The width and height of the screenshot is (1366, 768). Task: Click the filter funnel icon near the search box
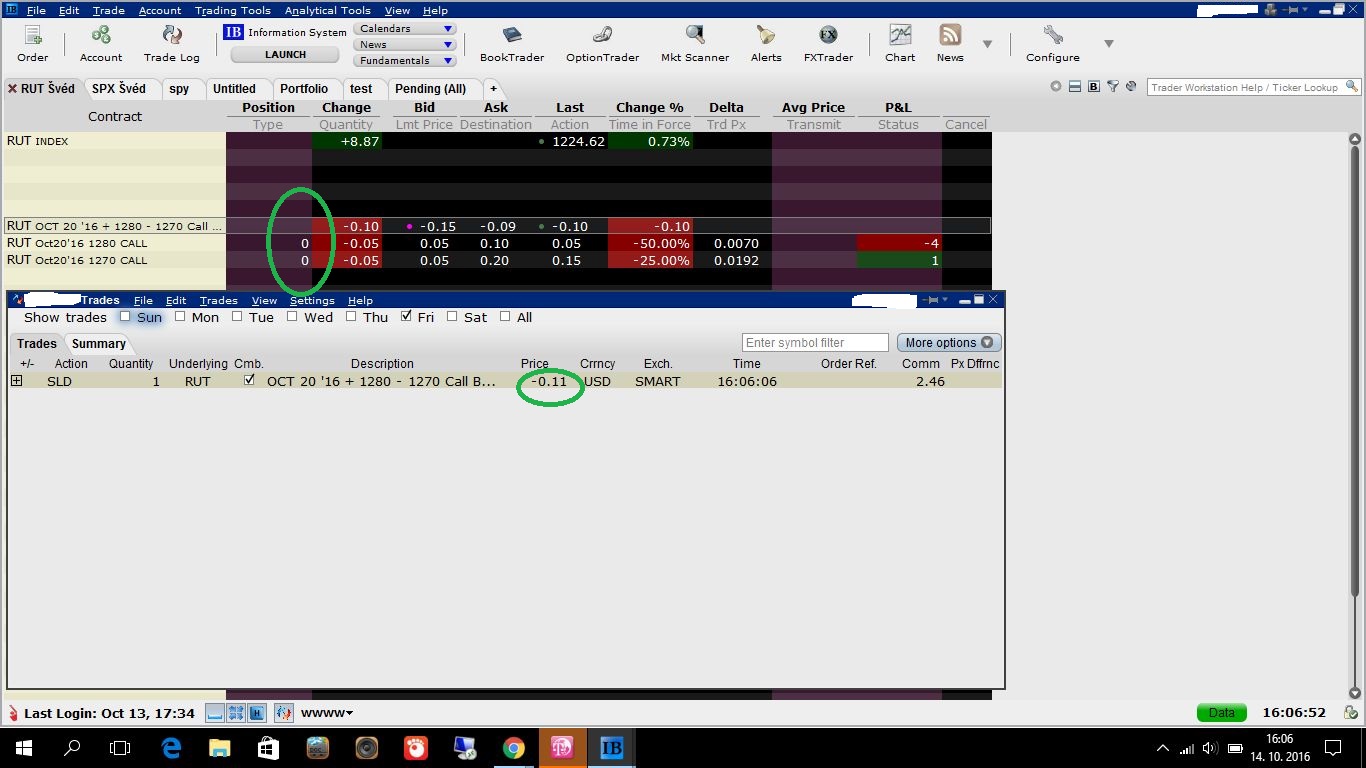tap(1112, 87)
